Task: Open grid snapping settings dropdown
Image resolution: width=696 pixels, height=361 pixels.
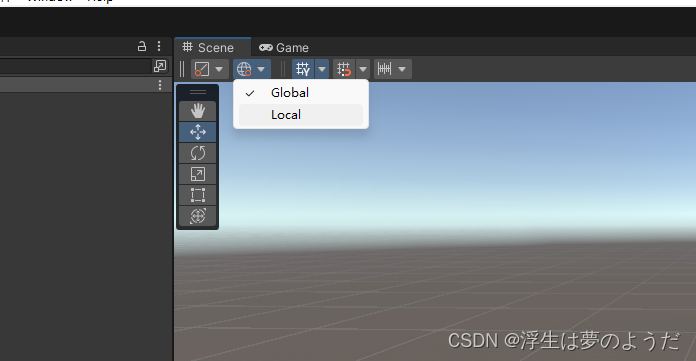Action: [363, 69]
